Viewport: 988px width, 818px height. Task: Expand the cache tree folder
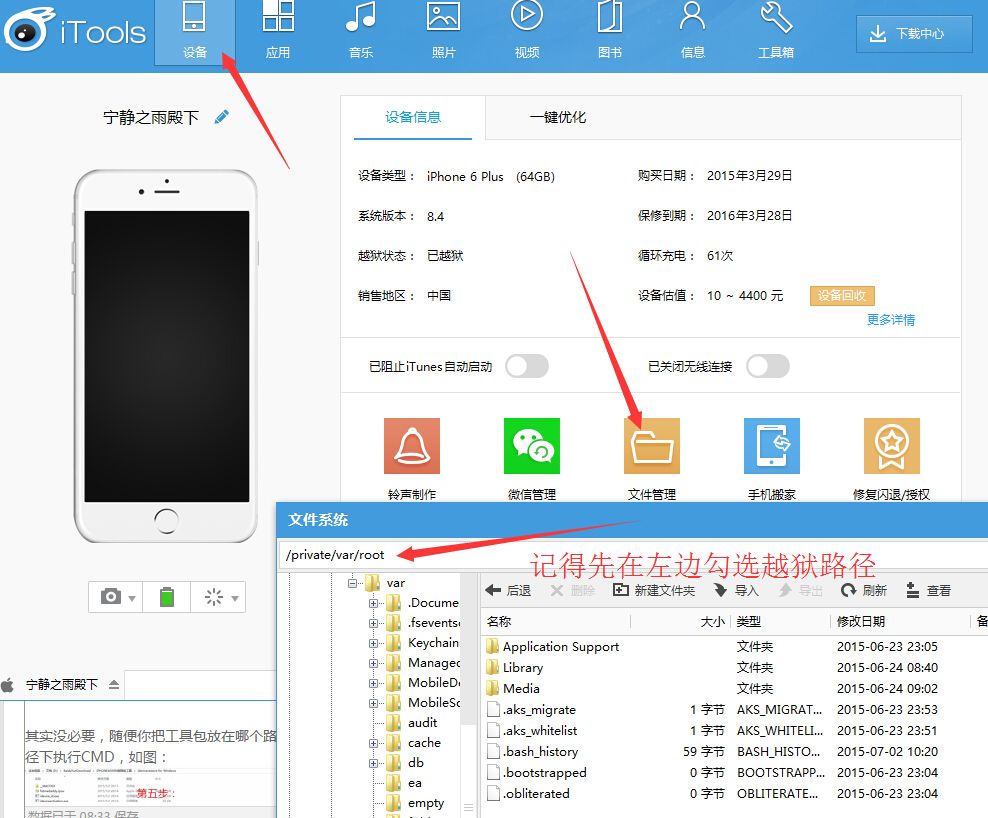point(374,743)
